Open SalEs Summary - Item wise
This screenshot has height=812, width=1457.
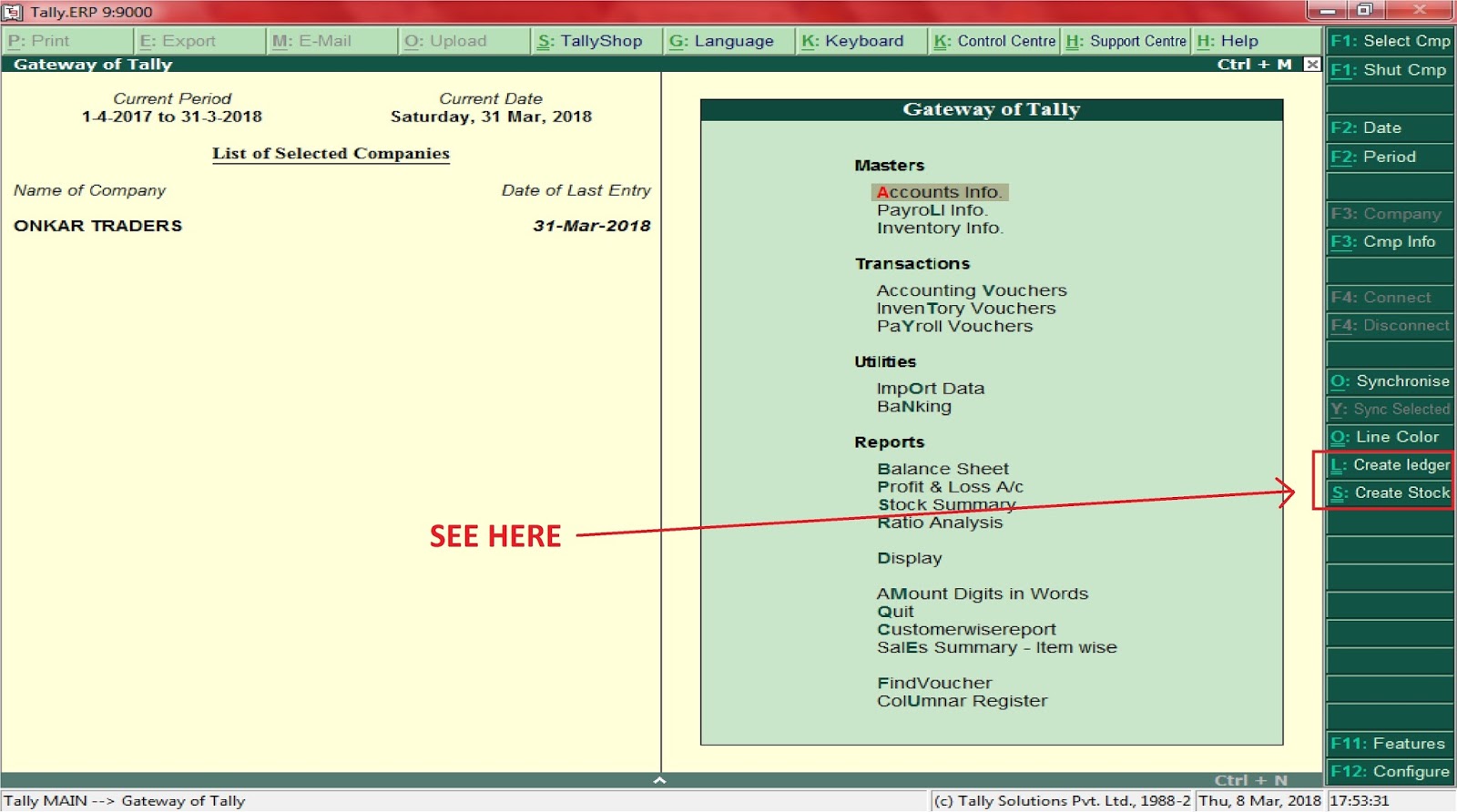997,647
